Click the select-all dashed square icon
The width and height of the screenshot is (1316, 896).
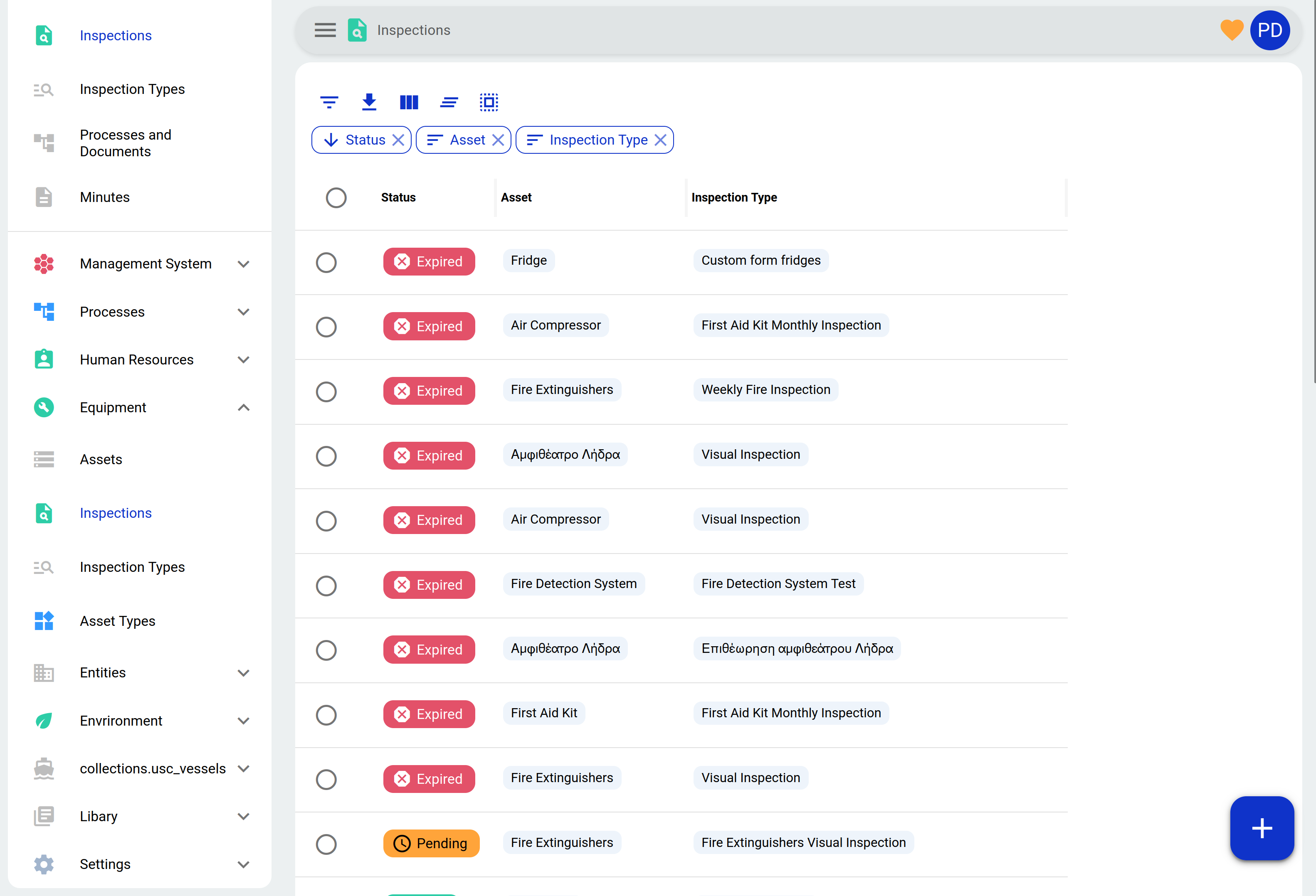pos(489,103)
